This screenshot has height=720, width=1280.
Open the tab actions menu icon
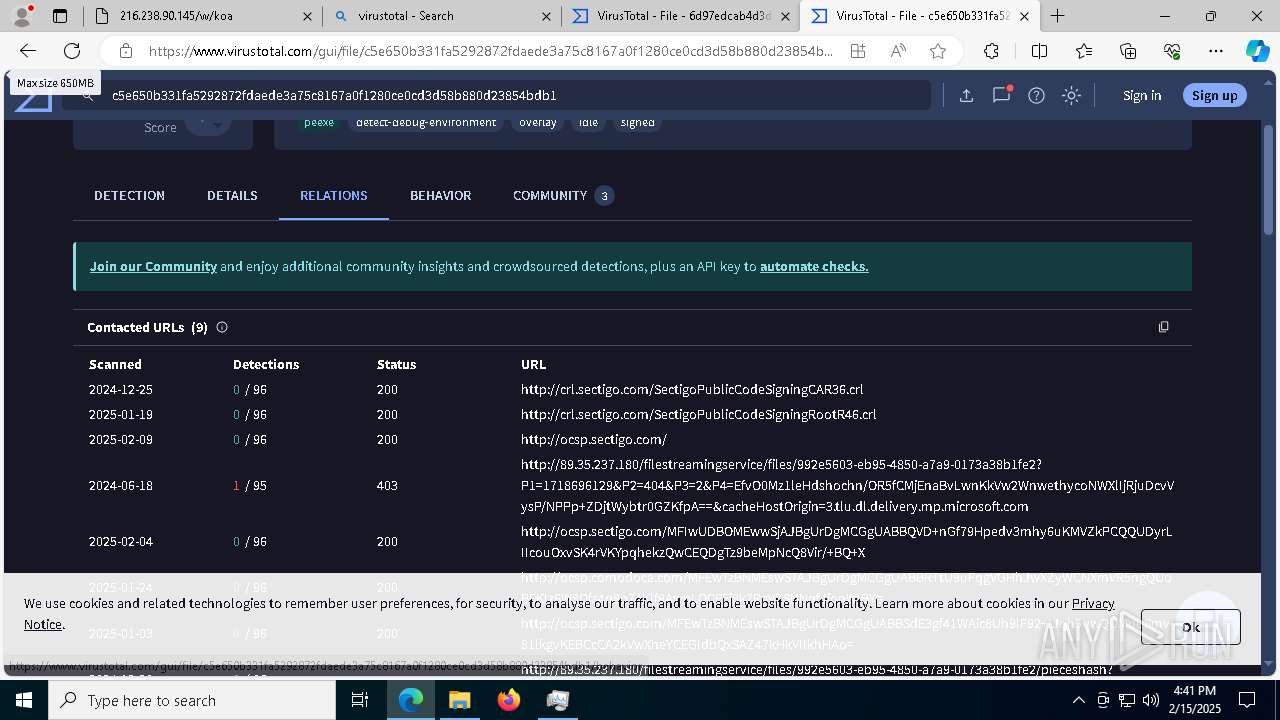(x=60, y=16)
